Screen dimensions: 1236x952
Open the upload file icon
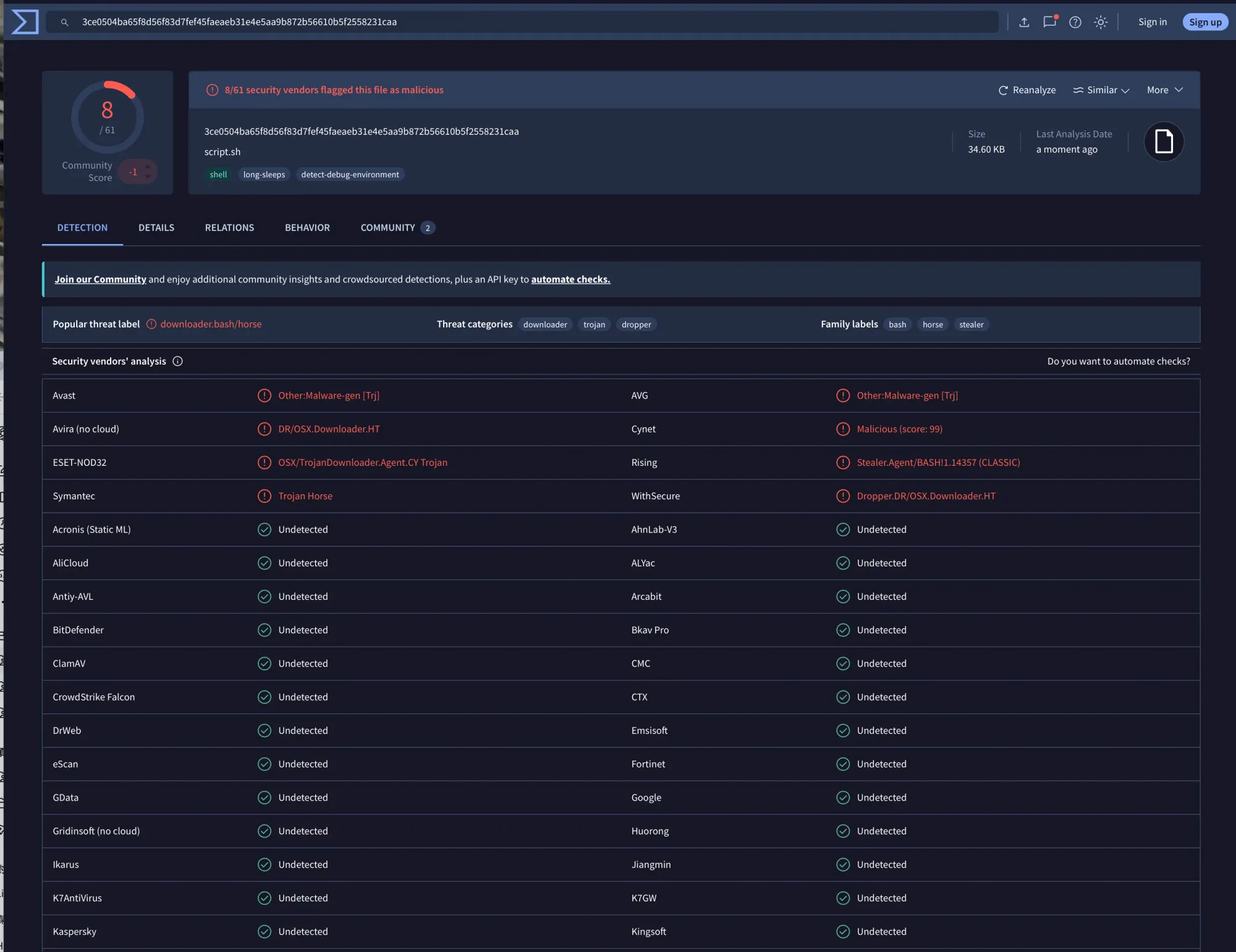tap(1024, 22)
